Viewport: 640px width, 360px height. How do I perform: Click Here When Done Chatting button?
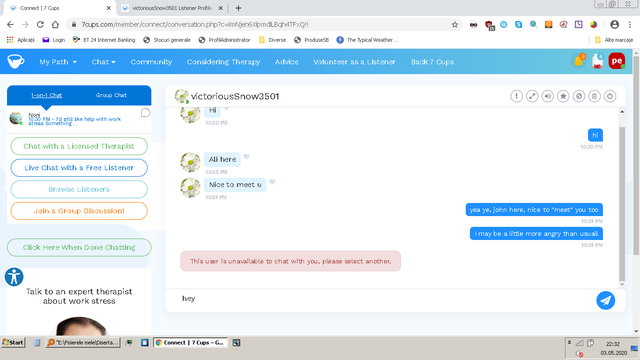(x=79, y=247)
